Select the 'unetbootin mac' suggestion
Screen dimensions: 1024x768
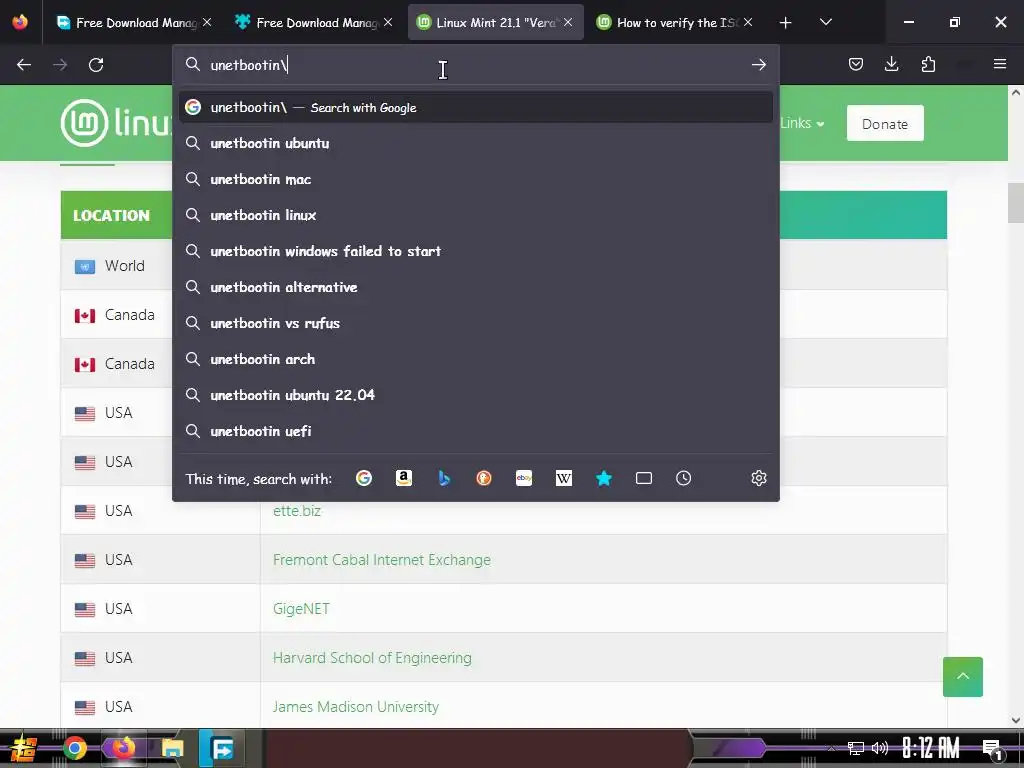[475, 179]
